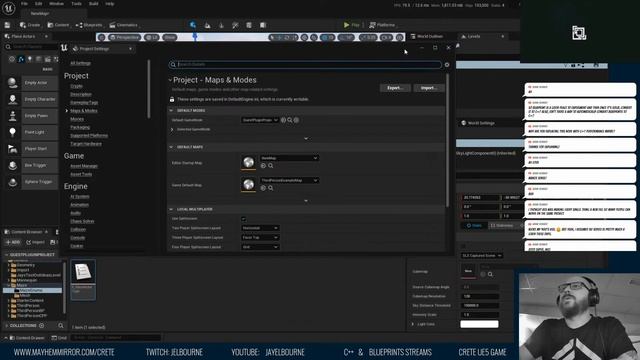
Task: Open the Asset Manager settings link
Action: [84, 166]
